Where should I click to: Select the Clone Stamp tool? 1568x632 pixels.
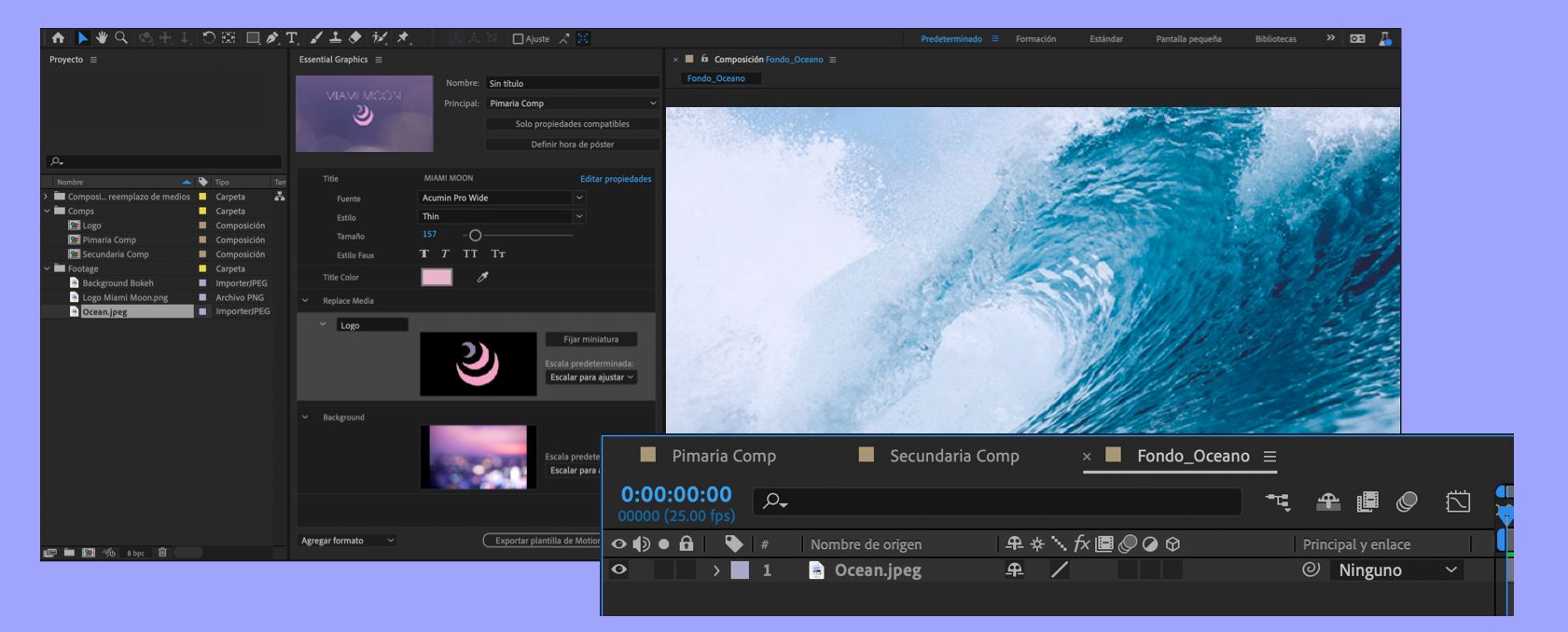click(x=336, y=38)
